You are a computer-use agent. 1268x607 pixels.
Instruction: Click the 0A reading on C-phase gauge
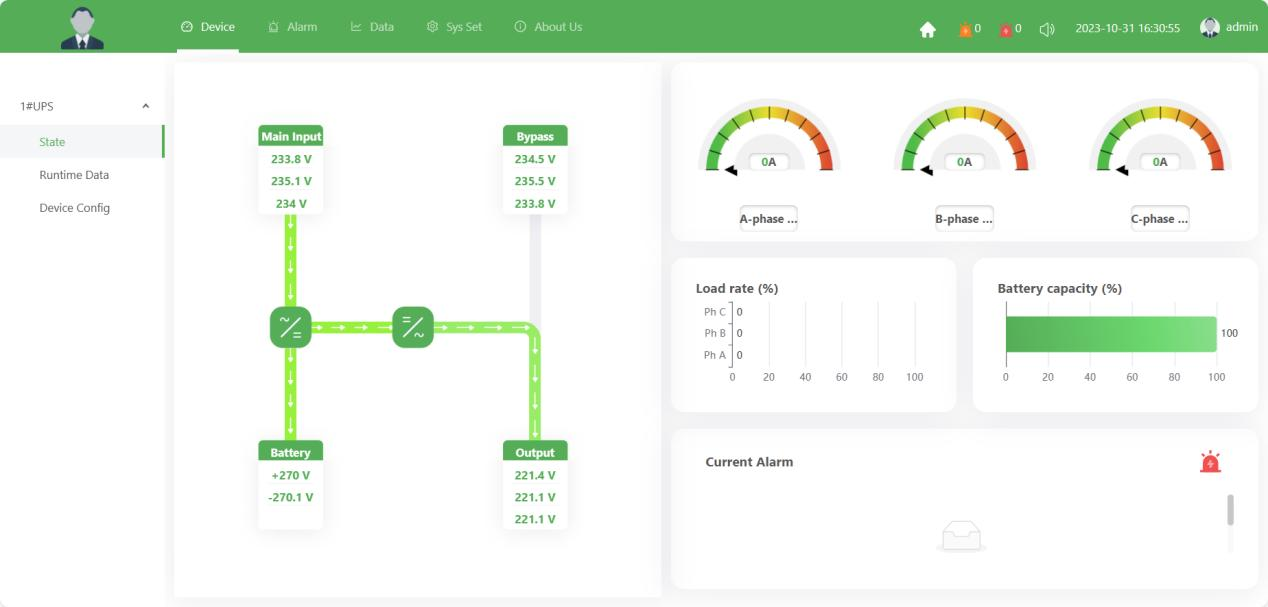[1160, 161]
